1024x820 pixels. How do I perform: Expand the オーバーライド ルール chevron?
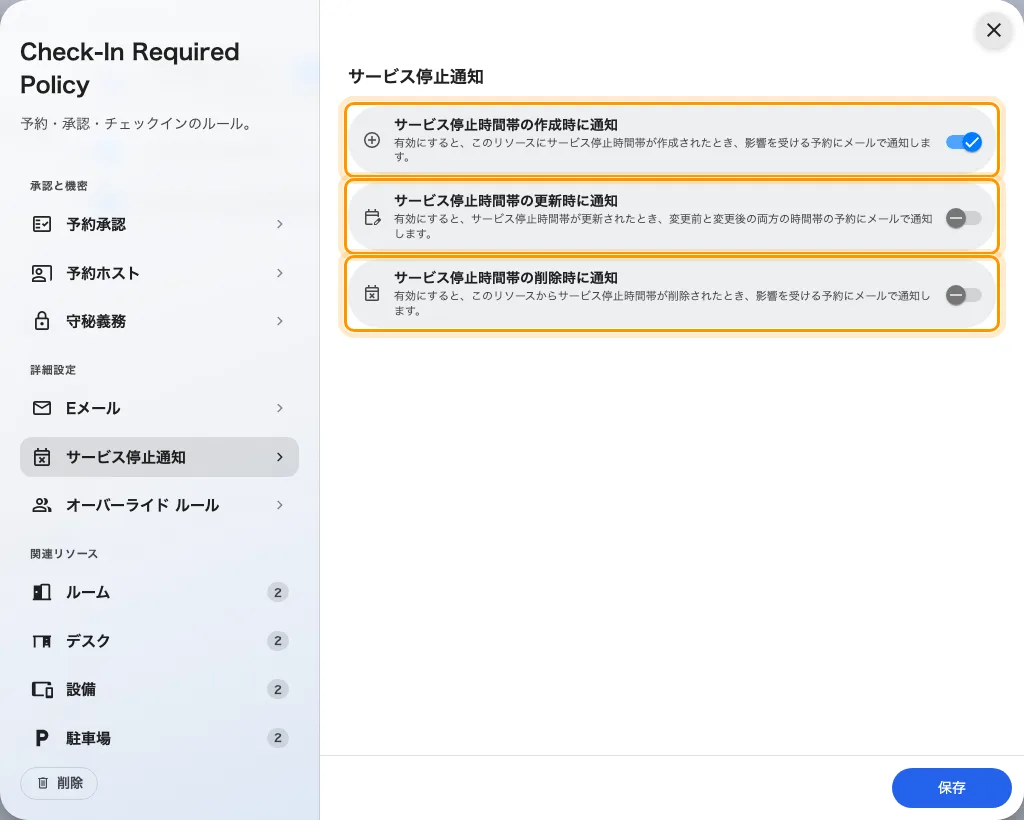tap(280, 505)
